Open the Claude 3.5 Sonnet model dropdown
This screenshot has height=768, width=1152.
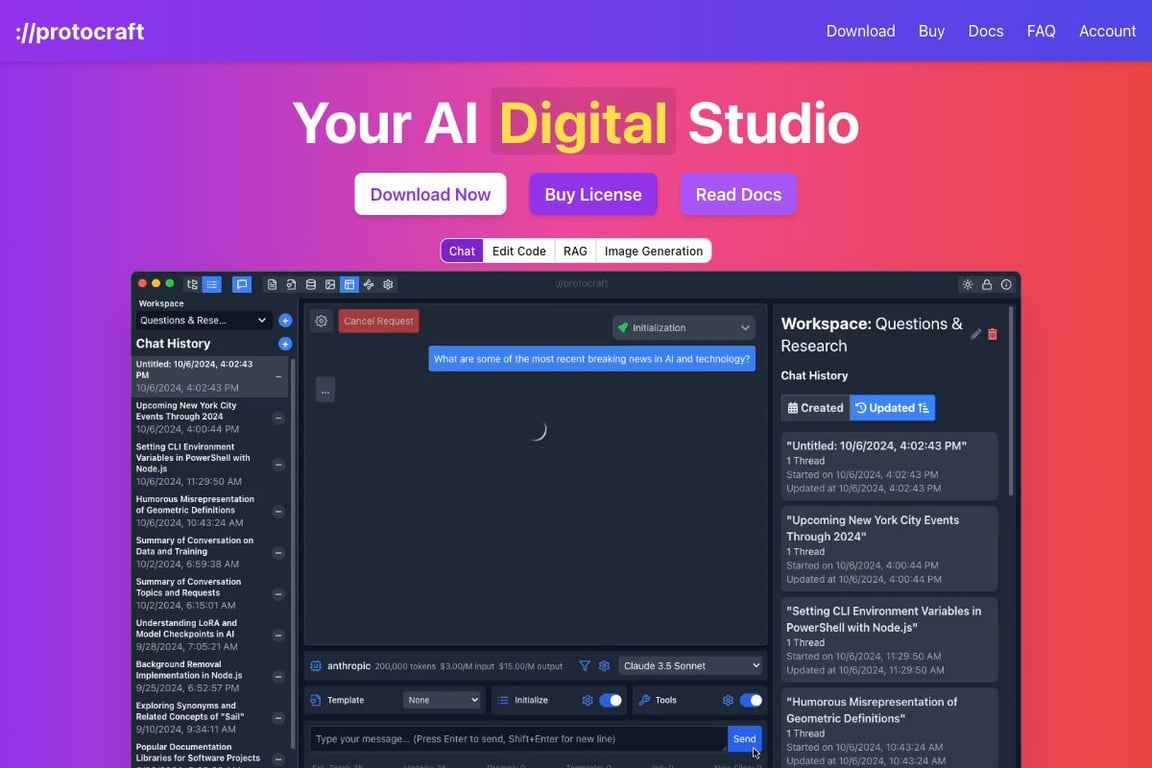691,666
